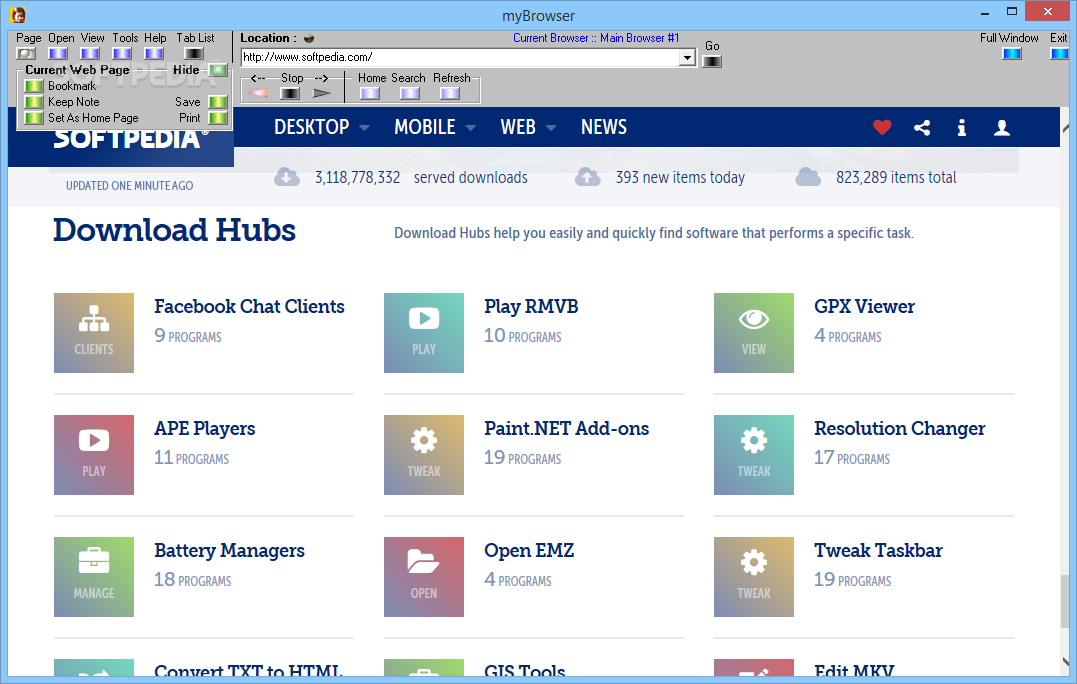
Task: Click the URL location input field
Action: [x=460, y=57]
